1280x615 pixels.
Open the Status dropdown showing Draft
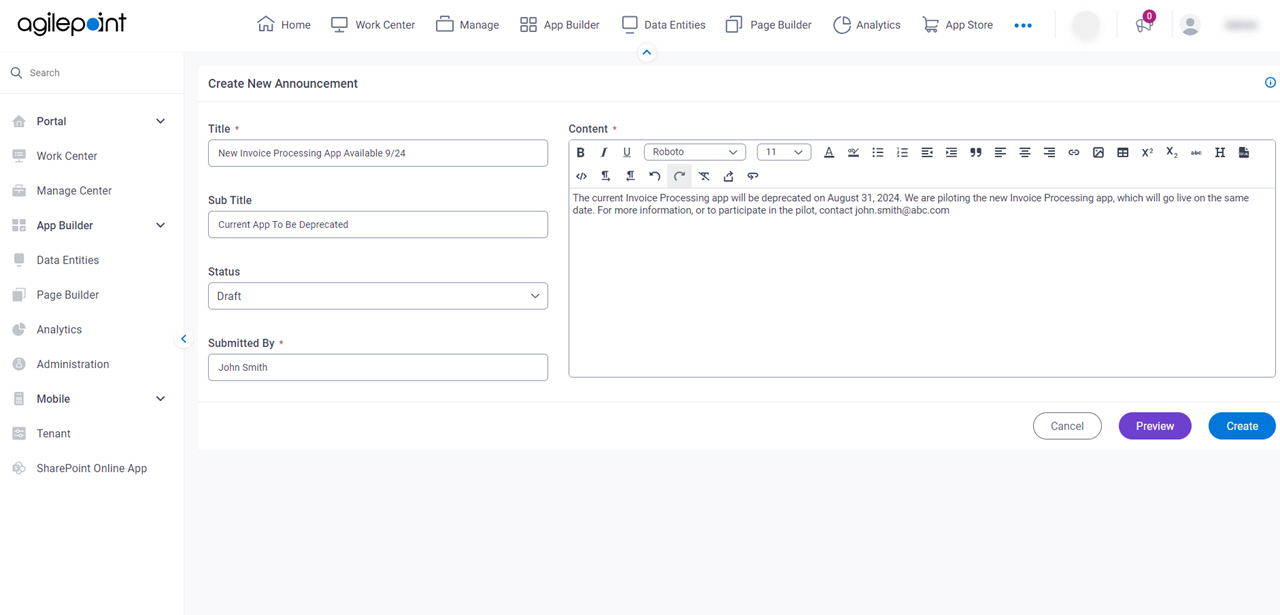pyautogui.click(x=378, y=296)
